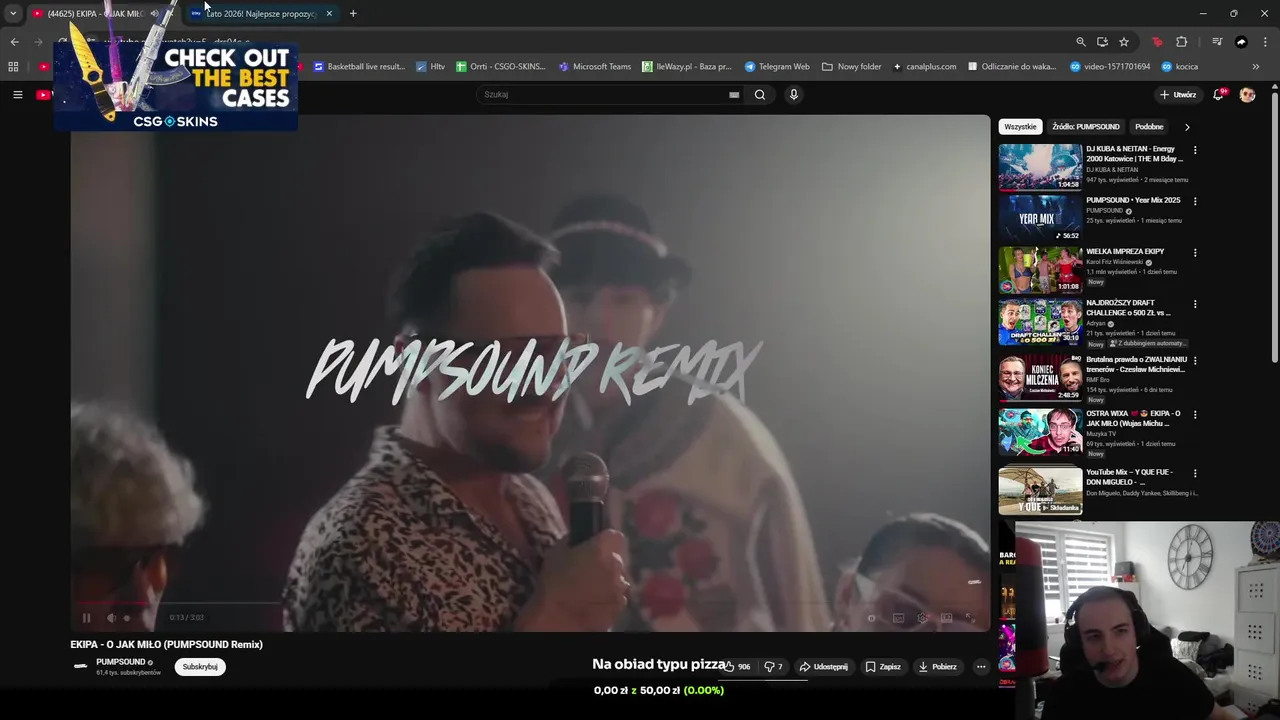
Task: Open the on-screen keyboard icon in search box
Action: tap(734, 95)
